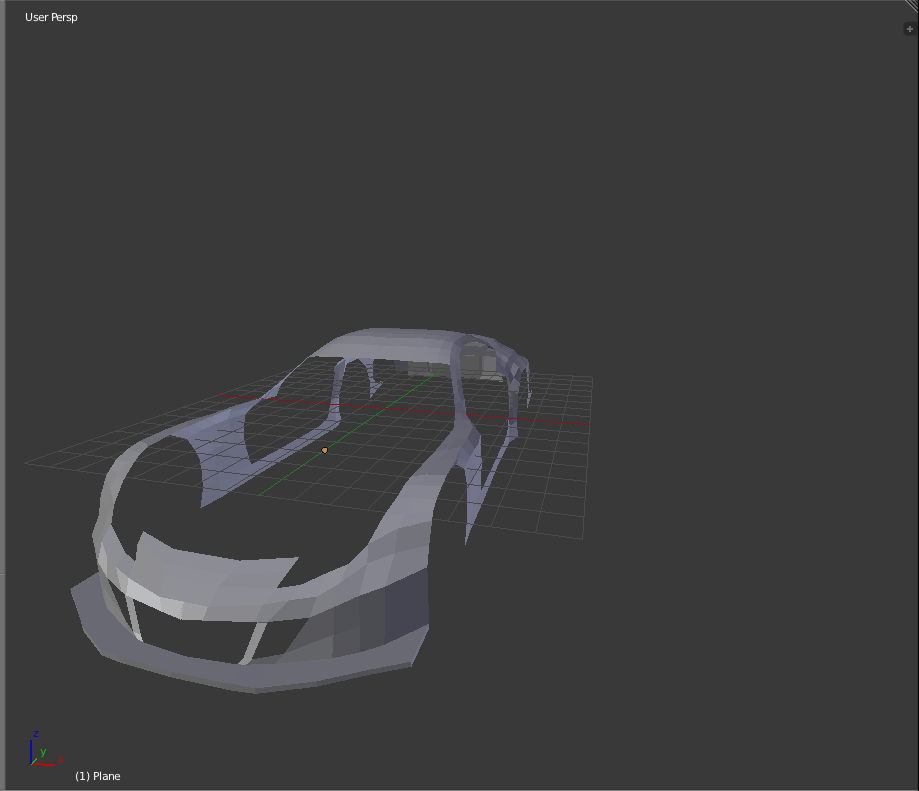The width and height of the screenshot is (919, 791).
Task: Click the XYZ axis orientation gizmo
Action: click(46, 749)
